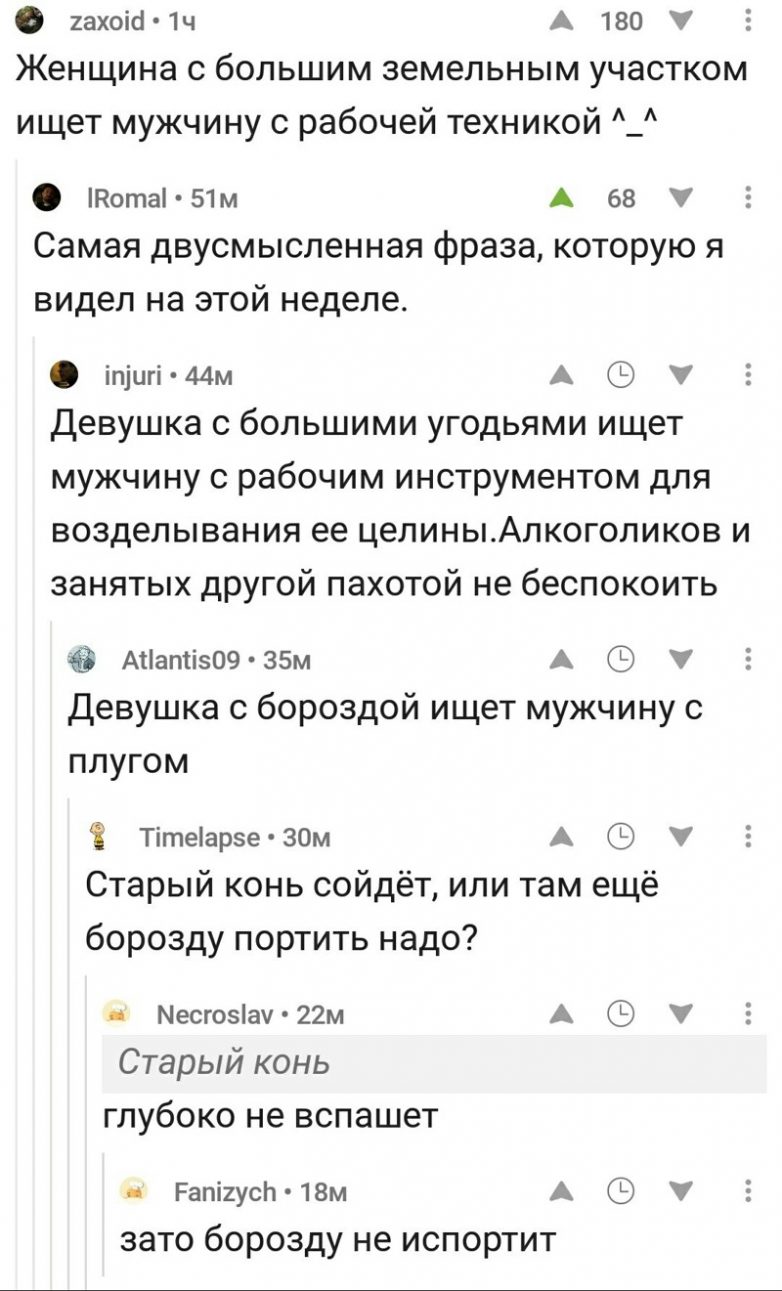Screen dimensions: 782x1291
Task: Open three-dot menu on IRomal's comment
Action: coord(750,198)
